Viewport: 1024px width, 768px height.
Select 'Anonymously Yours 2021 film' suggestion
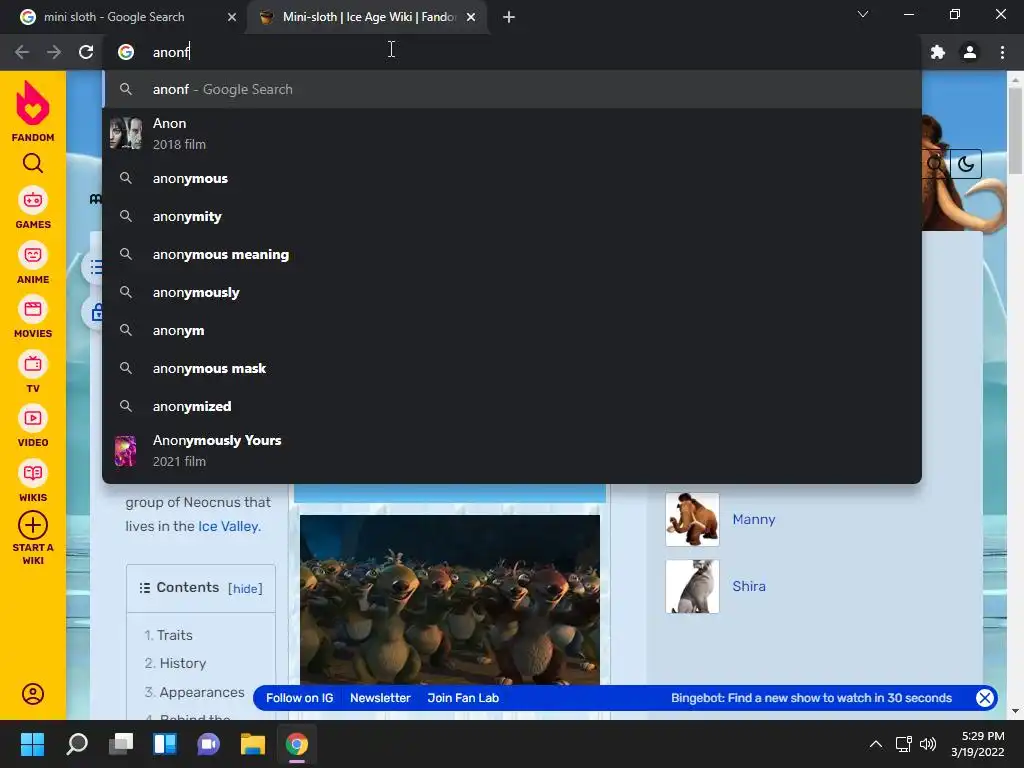[512, 451]
